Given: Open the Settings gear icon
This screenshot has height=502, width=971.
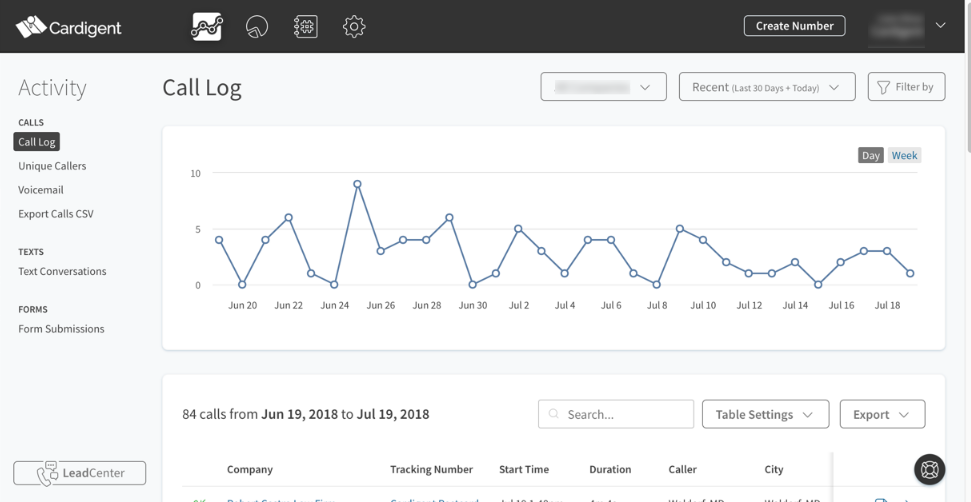Looking at the screenshot, I should (x=354, y=27).
